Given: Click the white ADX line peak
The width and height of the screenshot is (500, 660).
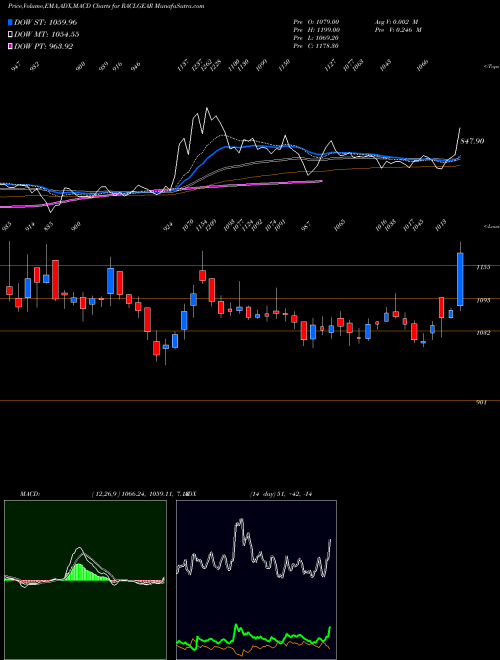Looking at the screenshot, I should pyautogui.click(x=240, y=521).
